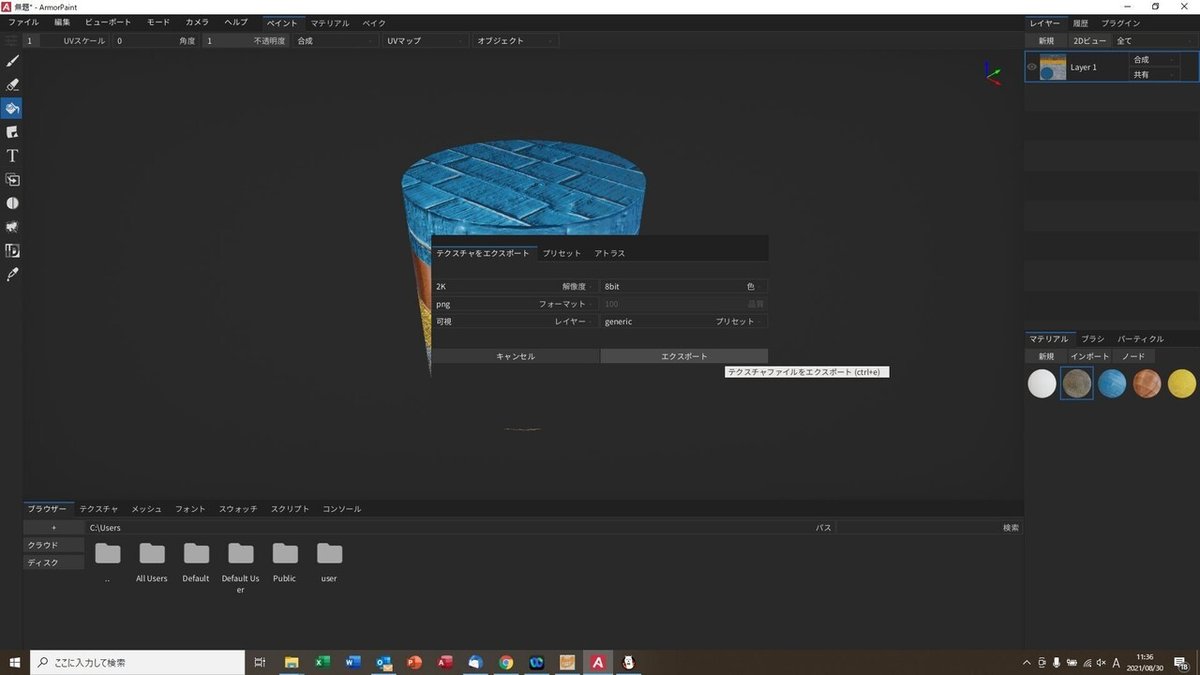Switch to the アトラス tab in export dialog
The width and height of the screenshot is (1200, 675).
pyautogui.click(x=609, y=253)
